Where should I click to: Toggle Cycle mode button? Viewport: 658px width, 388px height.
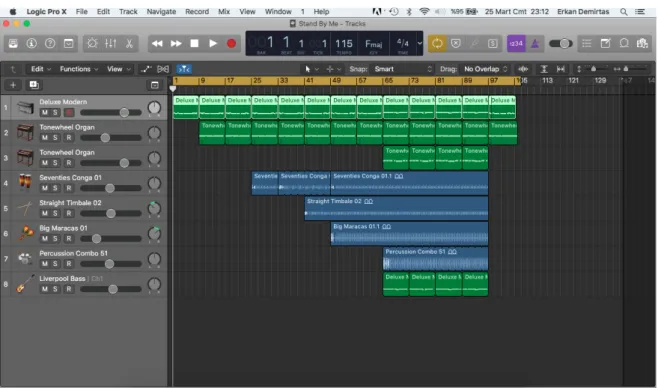point(437,43)
